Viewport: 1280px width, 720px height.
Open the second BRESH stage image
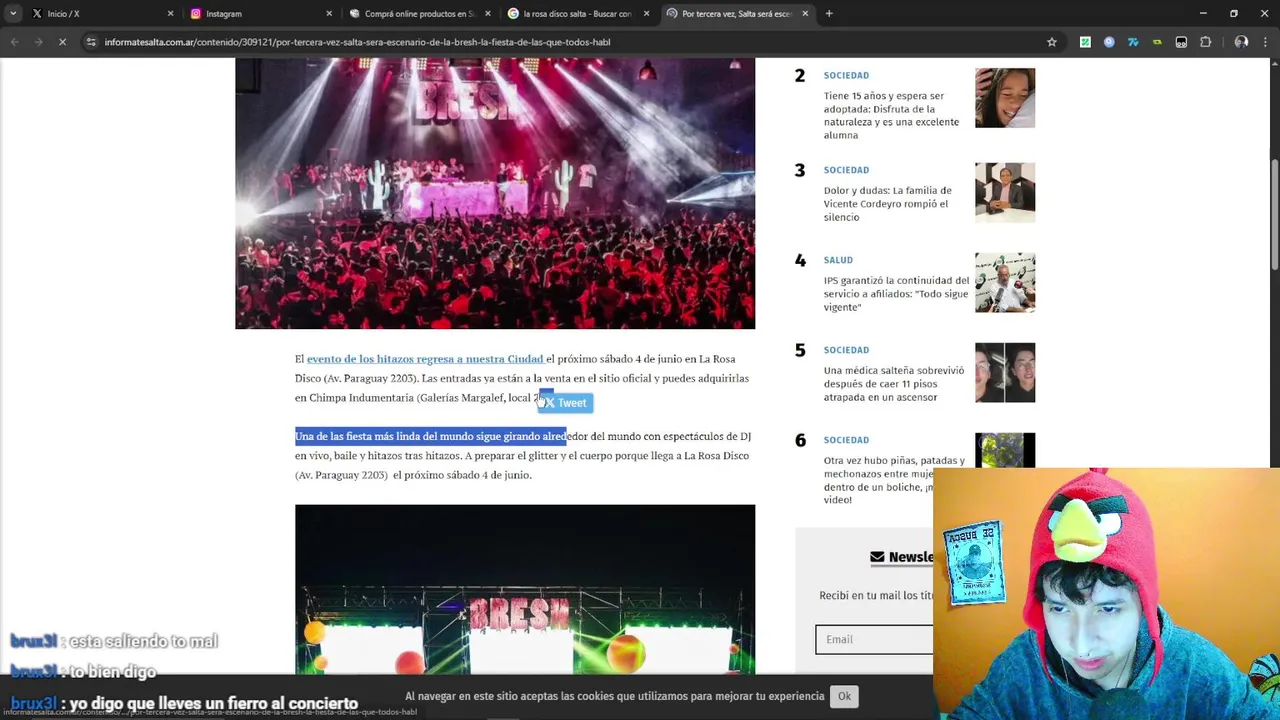pyautogui.click(x=525, y=590)
